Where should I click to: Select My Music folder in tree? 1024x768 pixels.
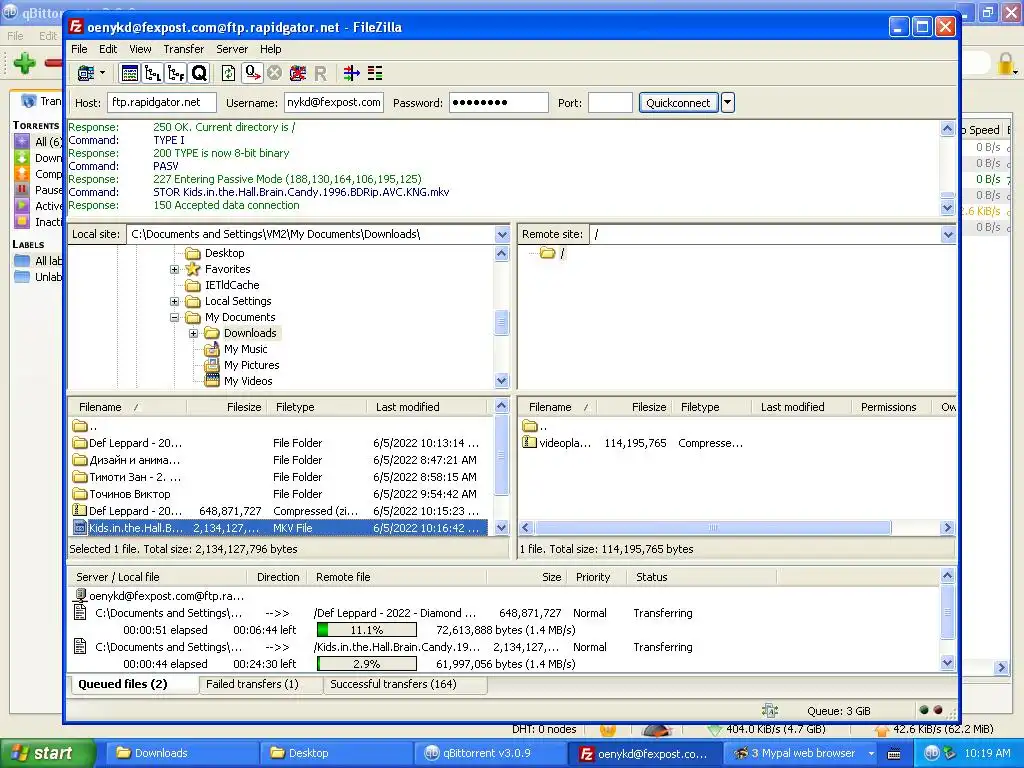[x=245, y=349]
